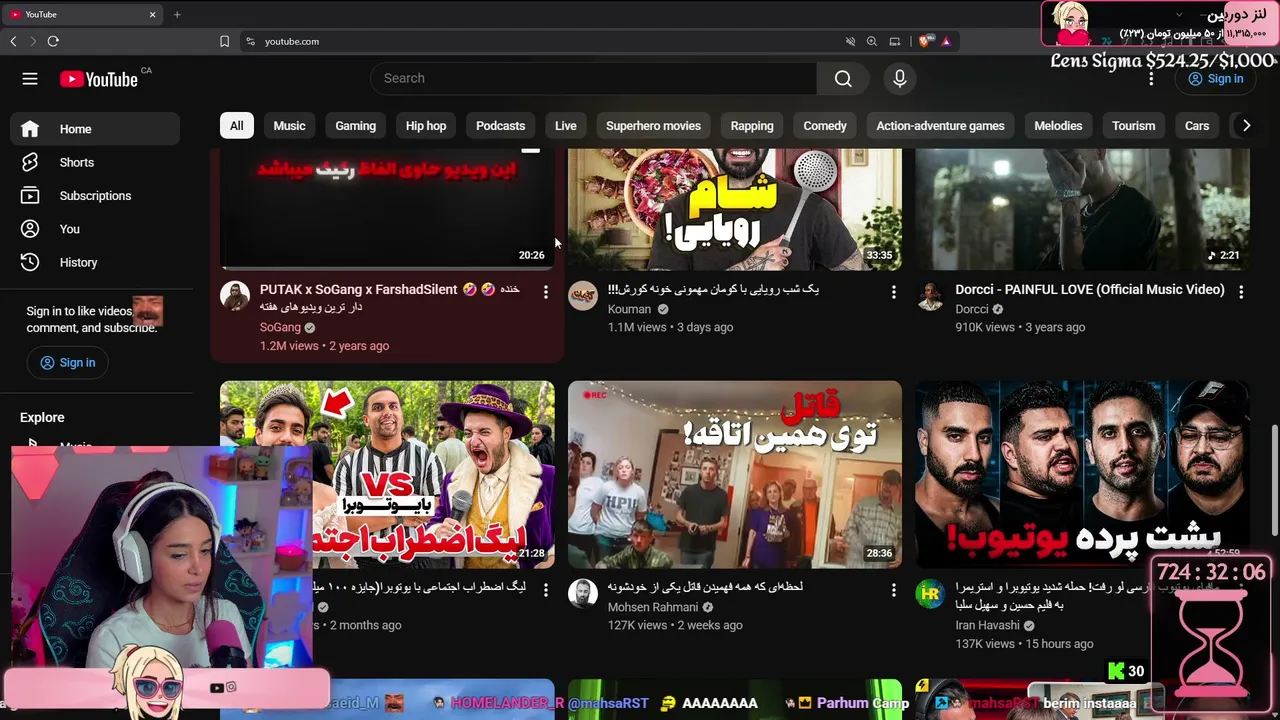
Task: Open the Dorcci channel avatar
Action: 931,296
